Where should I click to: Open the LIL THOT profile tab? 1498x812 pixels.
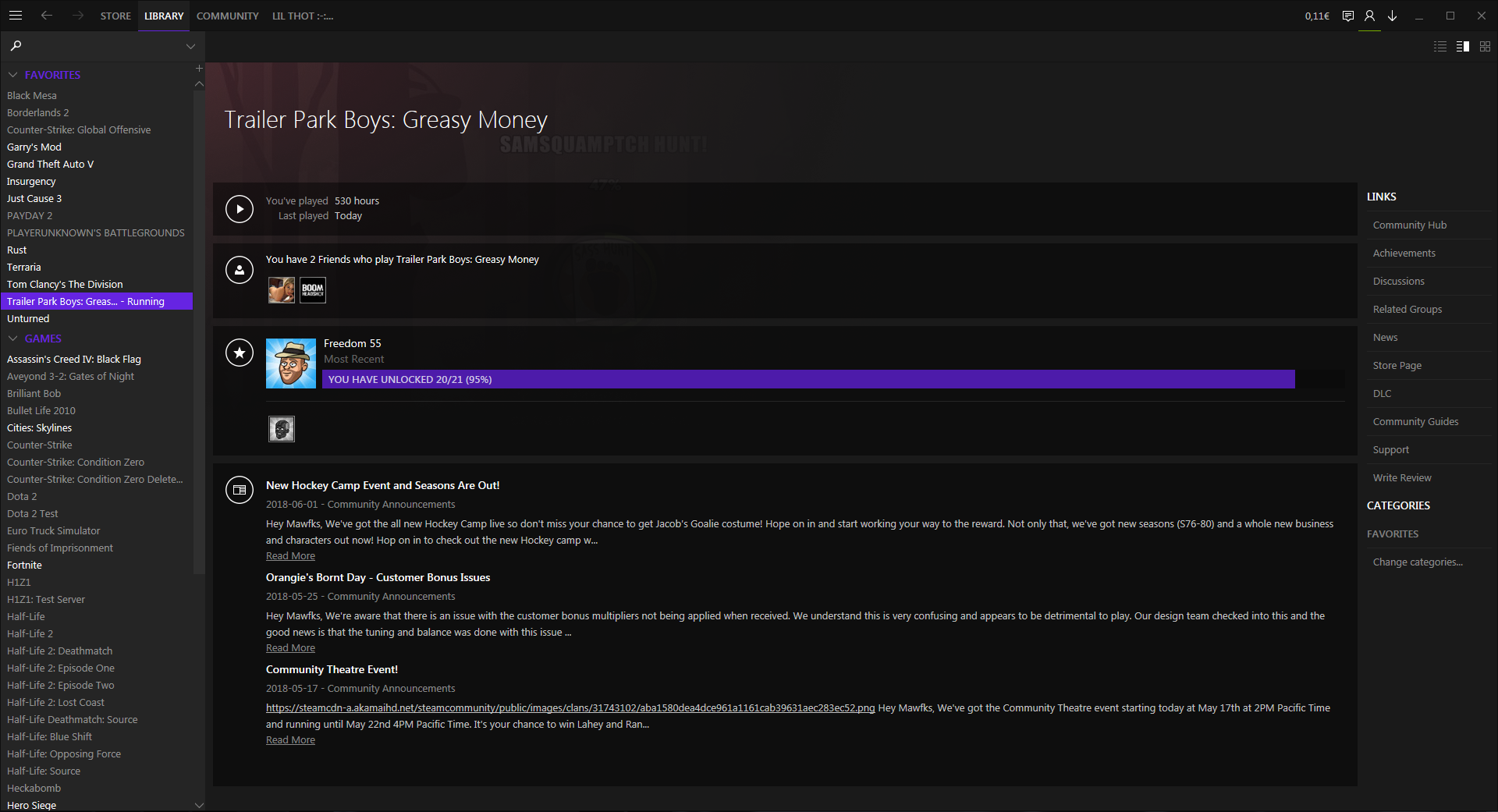(x=303, y=16)
